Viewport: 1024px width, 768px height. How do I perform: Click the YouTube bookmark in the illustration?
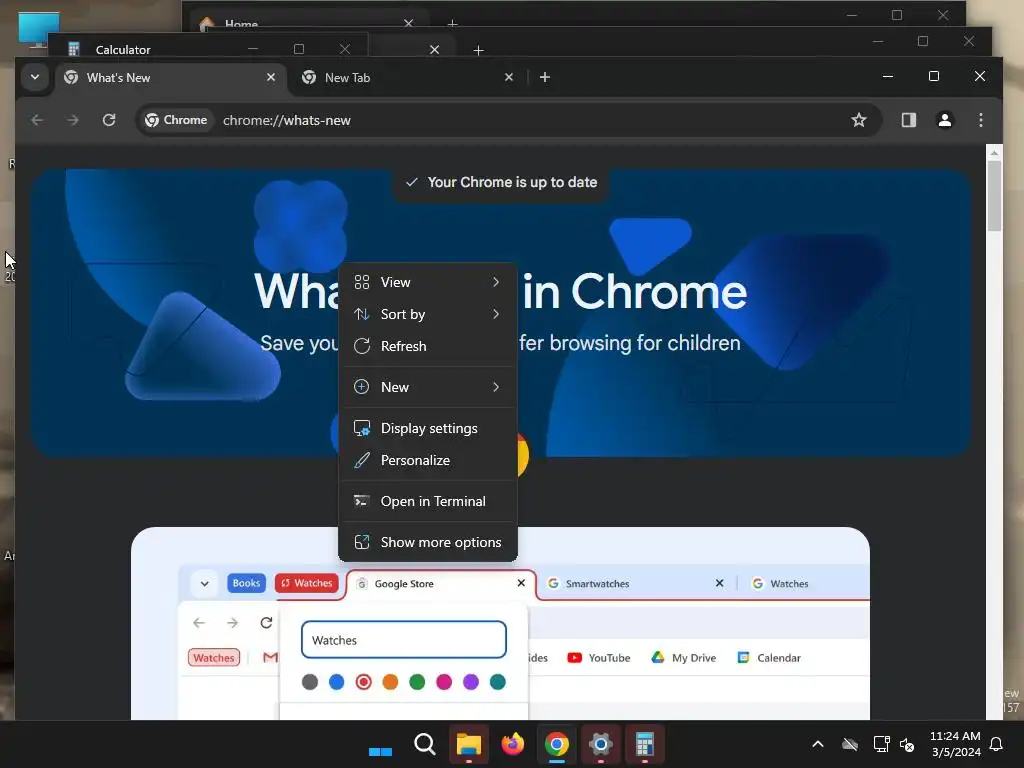pyautogui.click(x=599, y=658)
